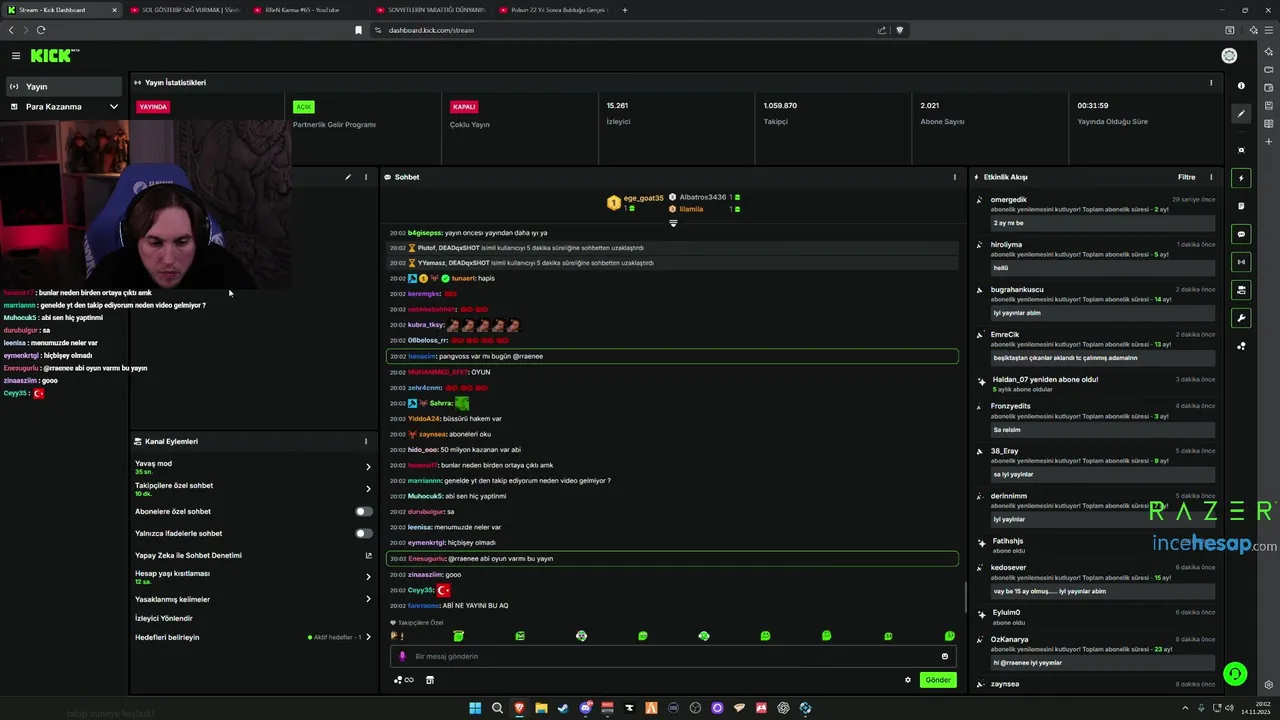Image resolution: width=1280 pixels, height=720 pixels.
Task: Click the pencil icon on stream preview panel
Action: click(x=348, y=177)
